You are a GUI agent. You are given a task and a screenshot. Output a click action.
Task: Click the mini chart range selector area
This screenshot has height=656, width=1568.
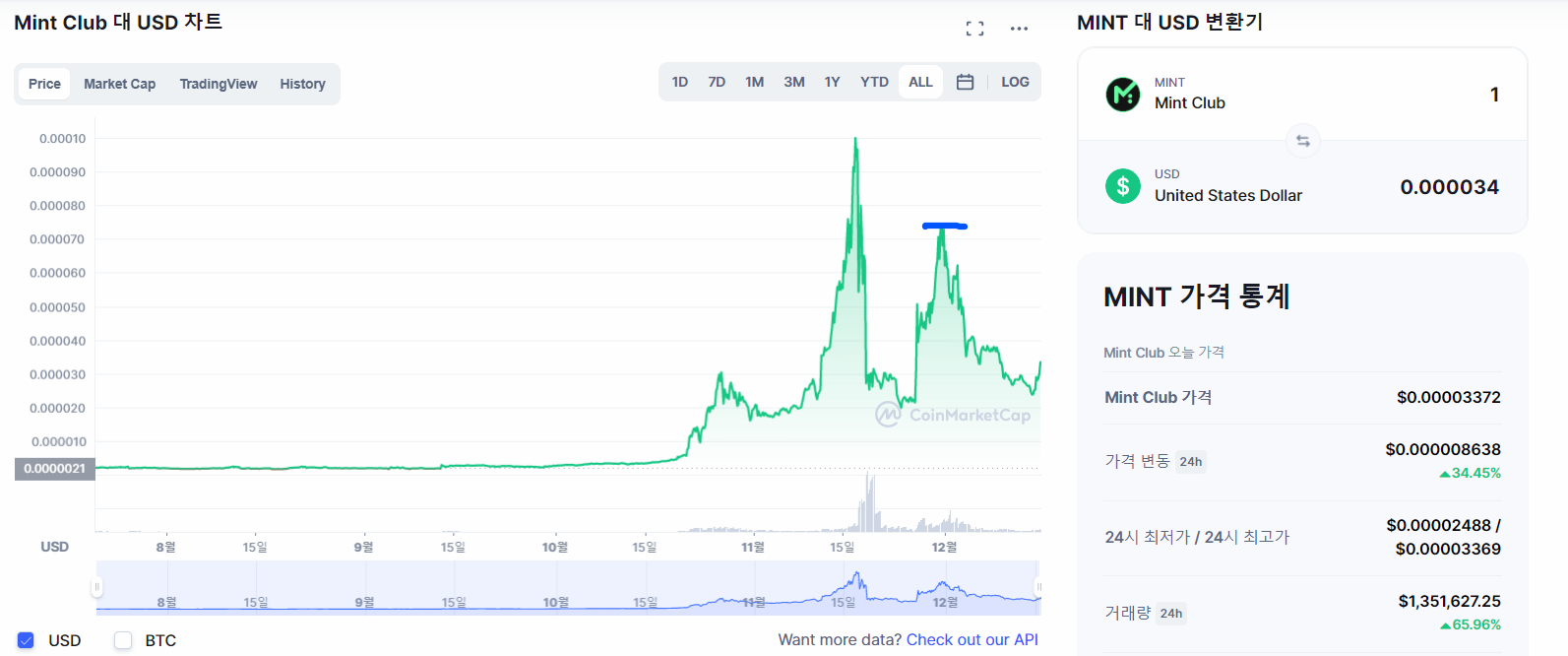coord(568,588)
